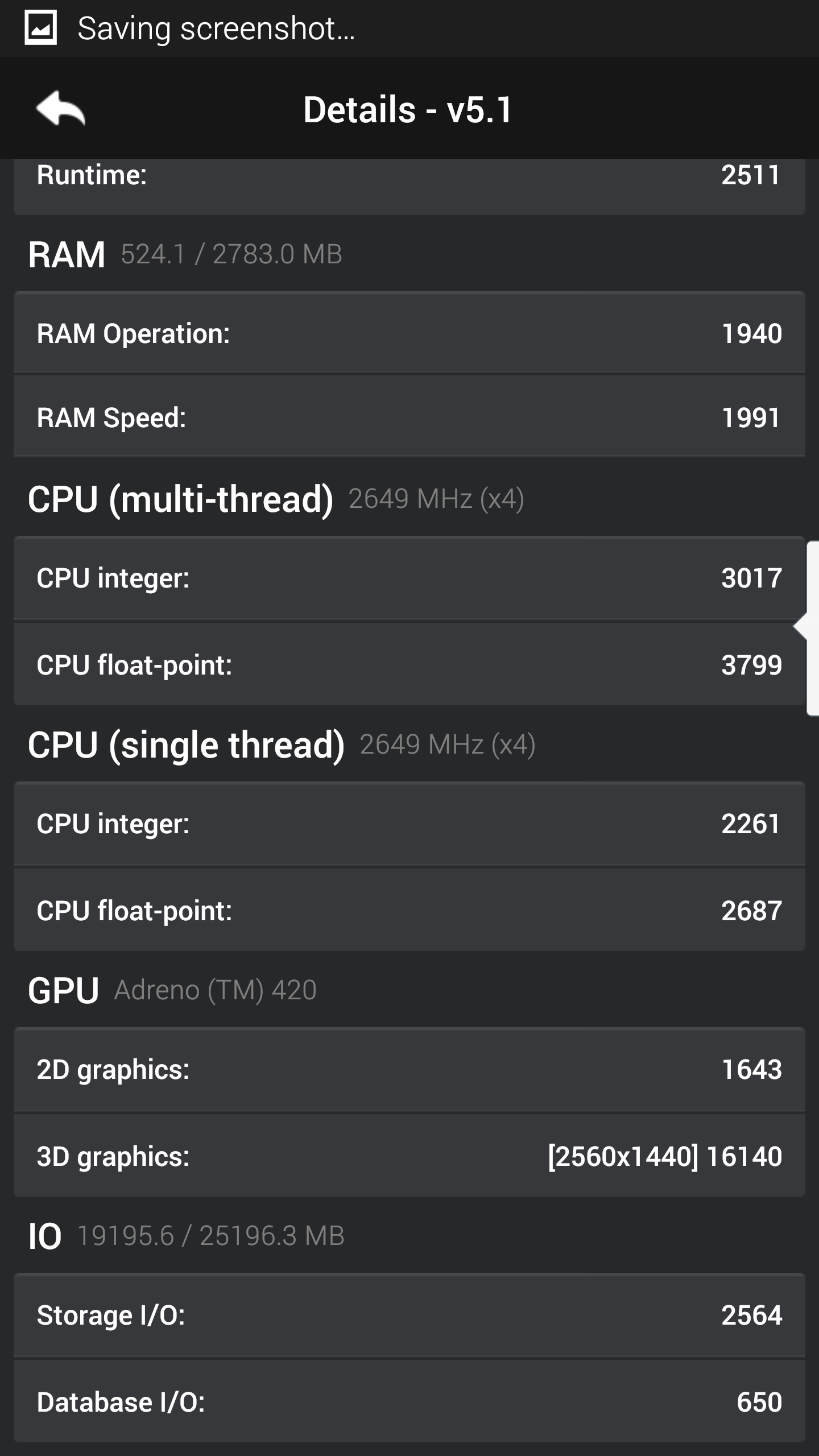Tap the Storage I/O row
Viewport: 819px width, 1456px height.
click(x=409, y=1315)
